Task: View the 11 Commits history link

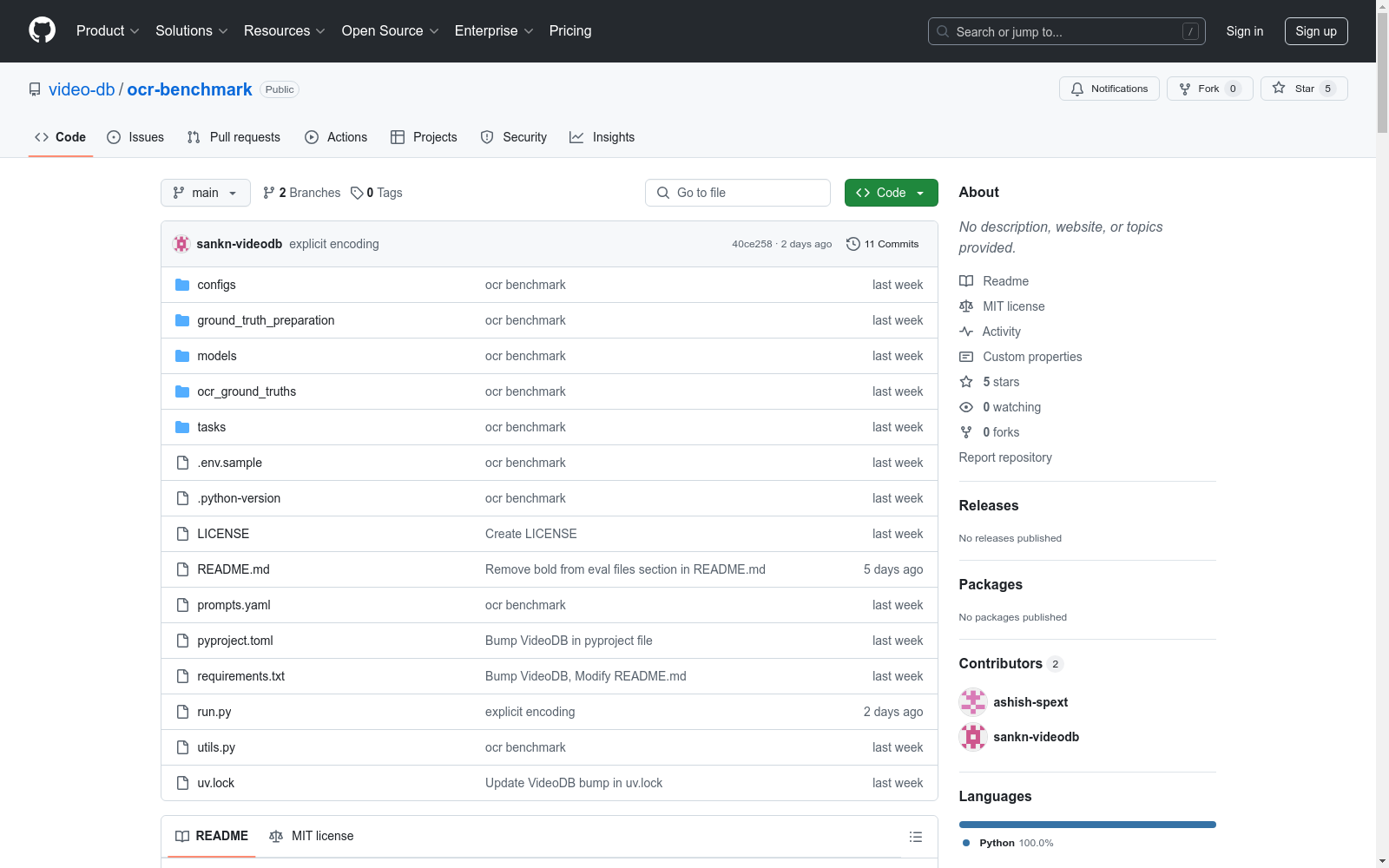Action: (x=883, y=244)
